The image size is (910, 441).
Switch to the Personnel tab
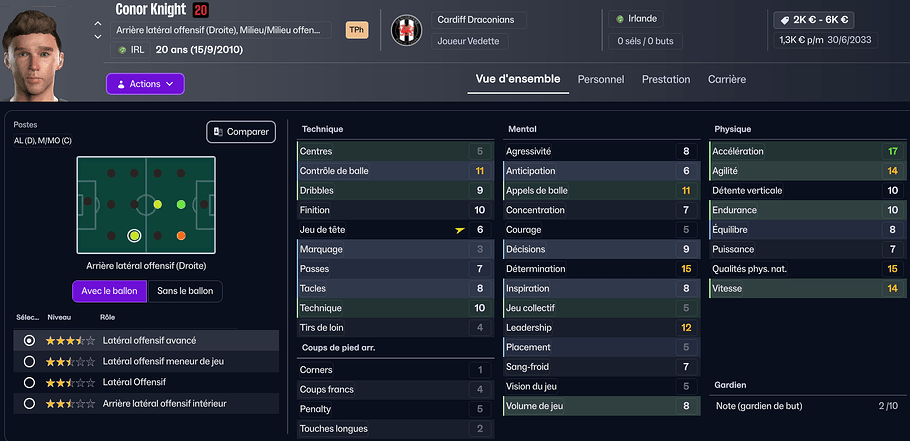(x=601, y=79)
